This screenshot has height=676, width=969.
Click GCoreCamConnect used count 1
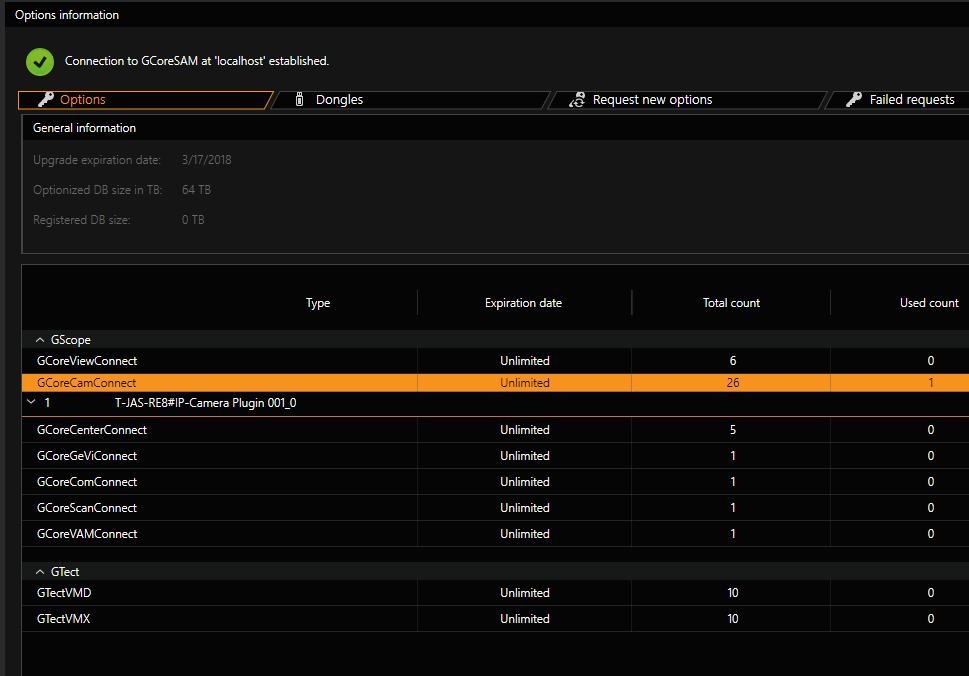coord(931,383)
